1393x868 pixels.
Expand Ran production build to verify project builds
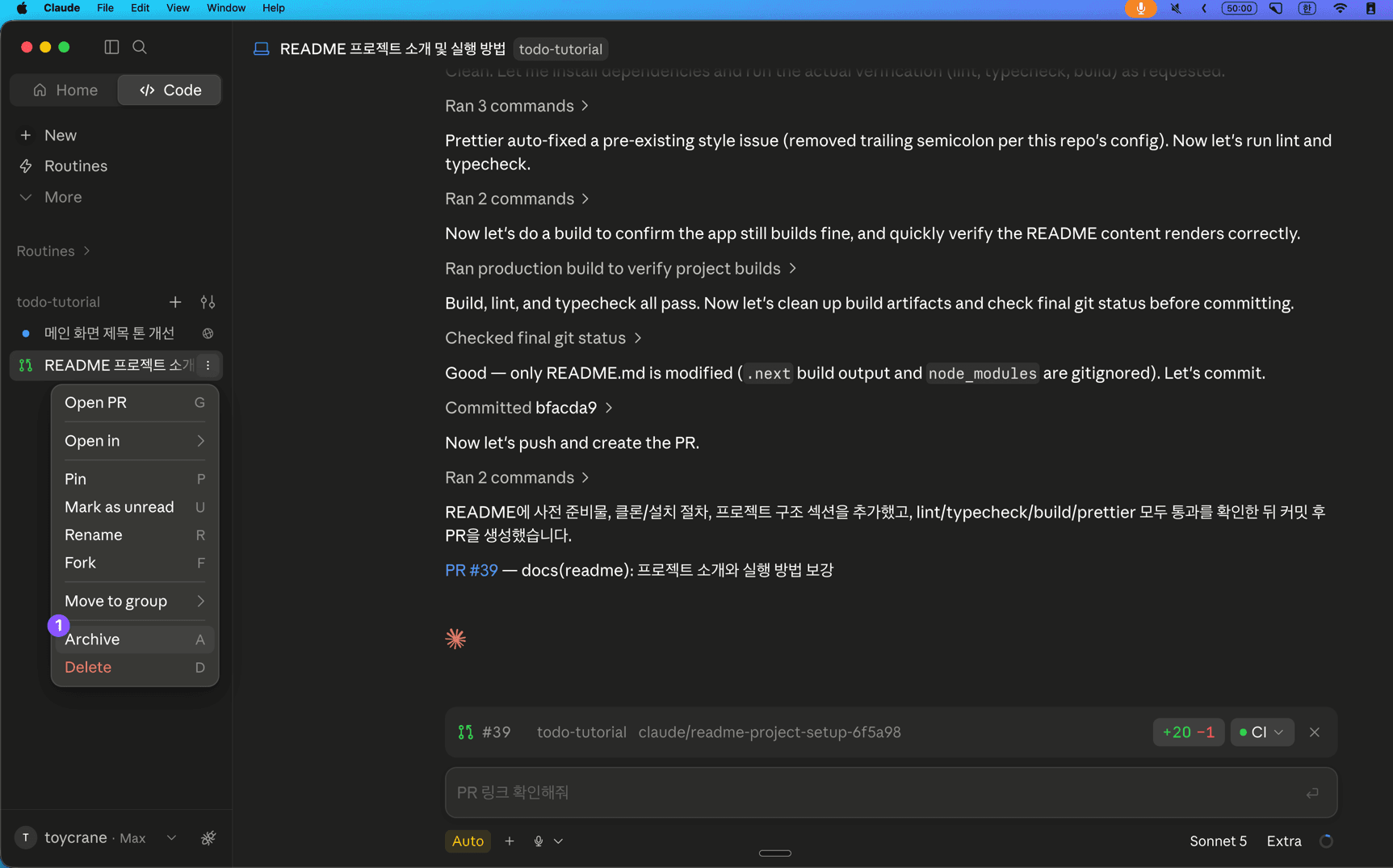tap(621, 268)
